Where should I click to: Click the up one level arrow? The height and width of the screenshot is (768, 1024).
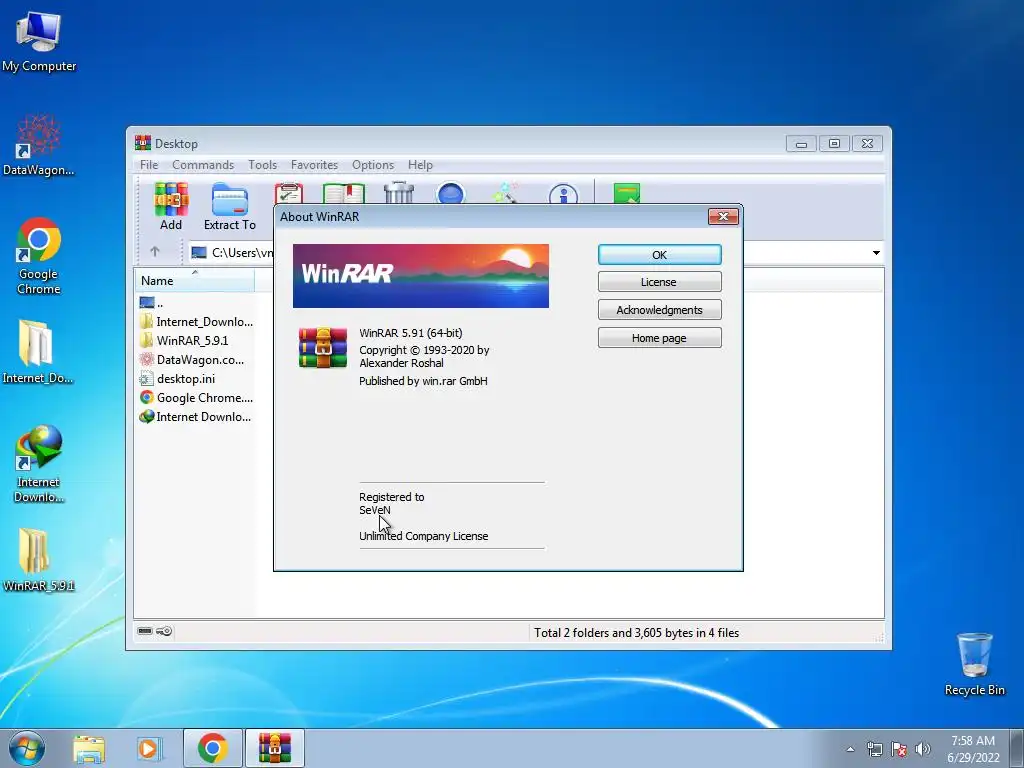[155, 251]
